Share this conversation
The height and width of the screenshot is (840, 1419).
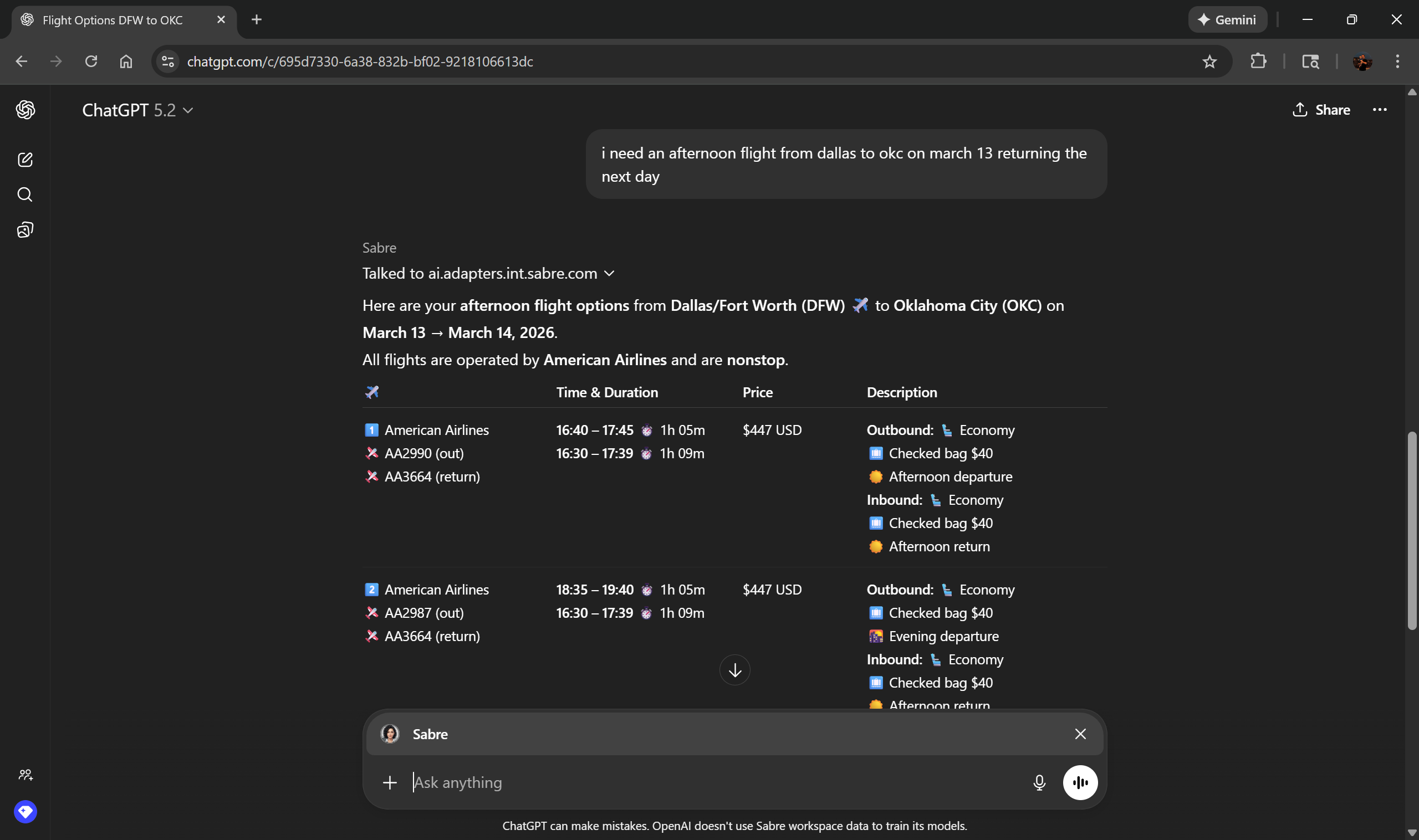(x=1321, y=110)
